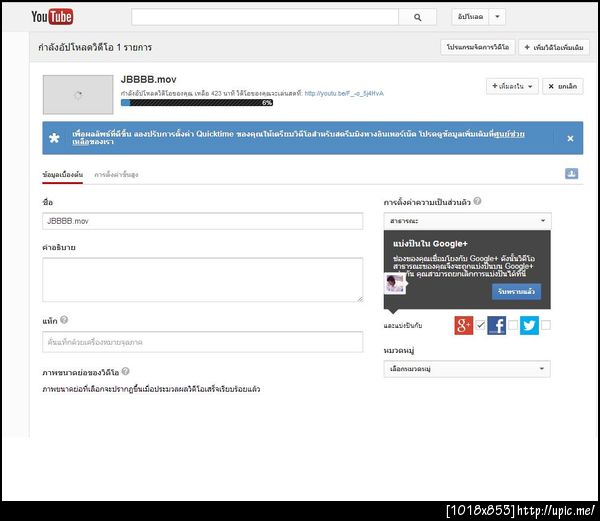Uncheck the Google+ sharing checkbox
600x521 pixels.
click(x=481, y=325)
